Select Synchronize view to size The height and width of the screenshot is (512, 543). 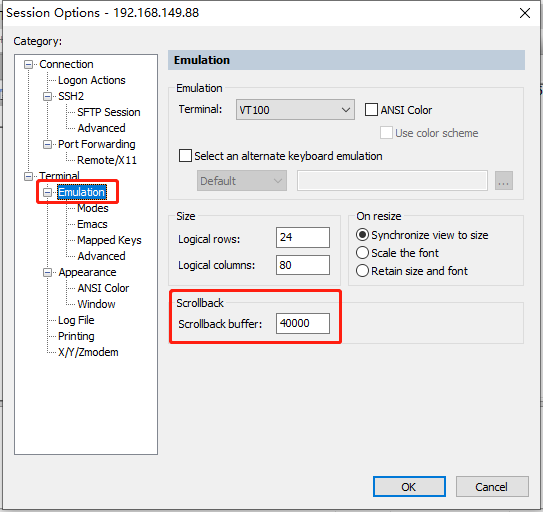coord(362,235)
